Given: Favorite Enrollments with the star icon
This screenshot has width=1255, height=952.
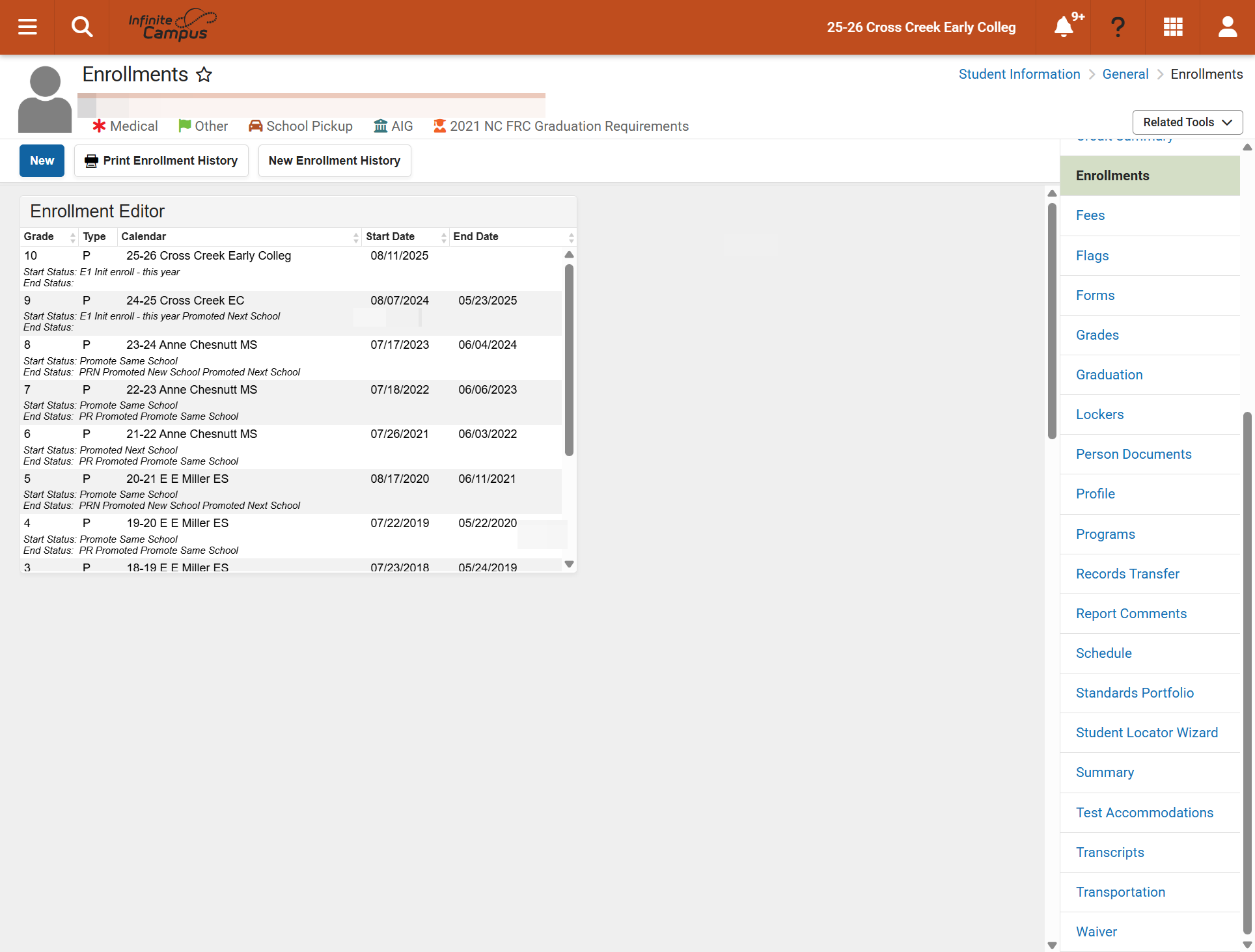Looking at the screenshot, I should coord(204,75).
